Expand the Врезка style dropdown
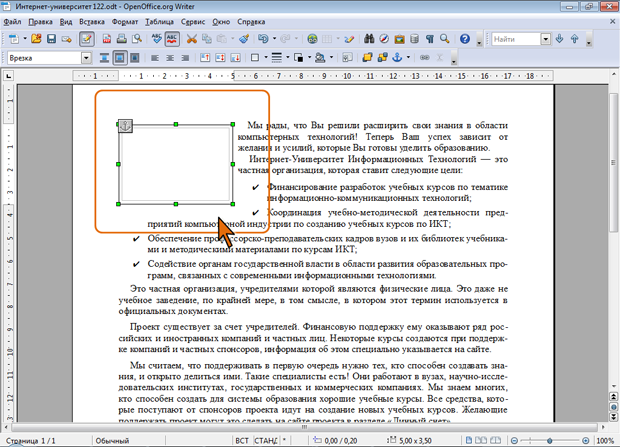 pyautogui.click(x=86, y=58)
